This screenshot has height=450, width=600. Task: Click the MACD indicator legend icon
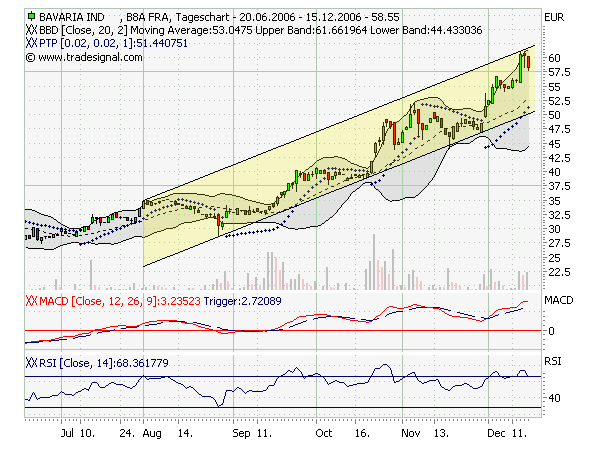coord(32,301)
